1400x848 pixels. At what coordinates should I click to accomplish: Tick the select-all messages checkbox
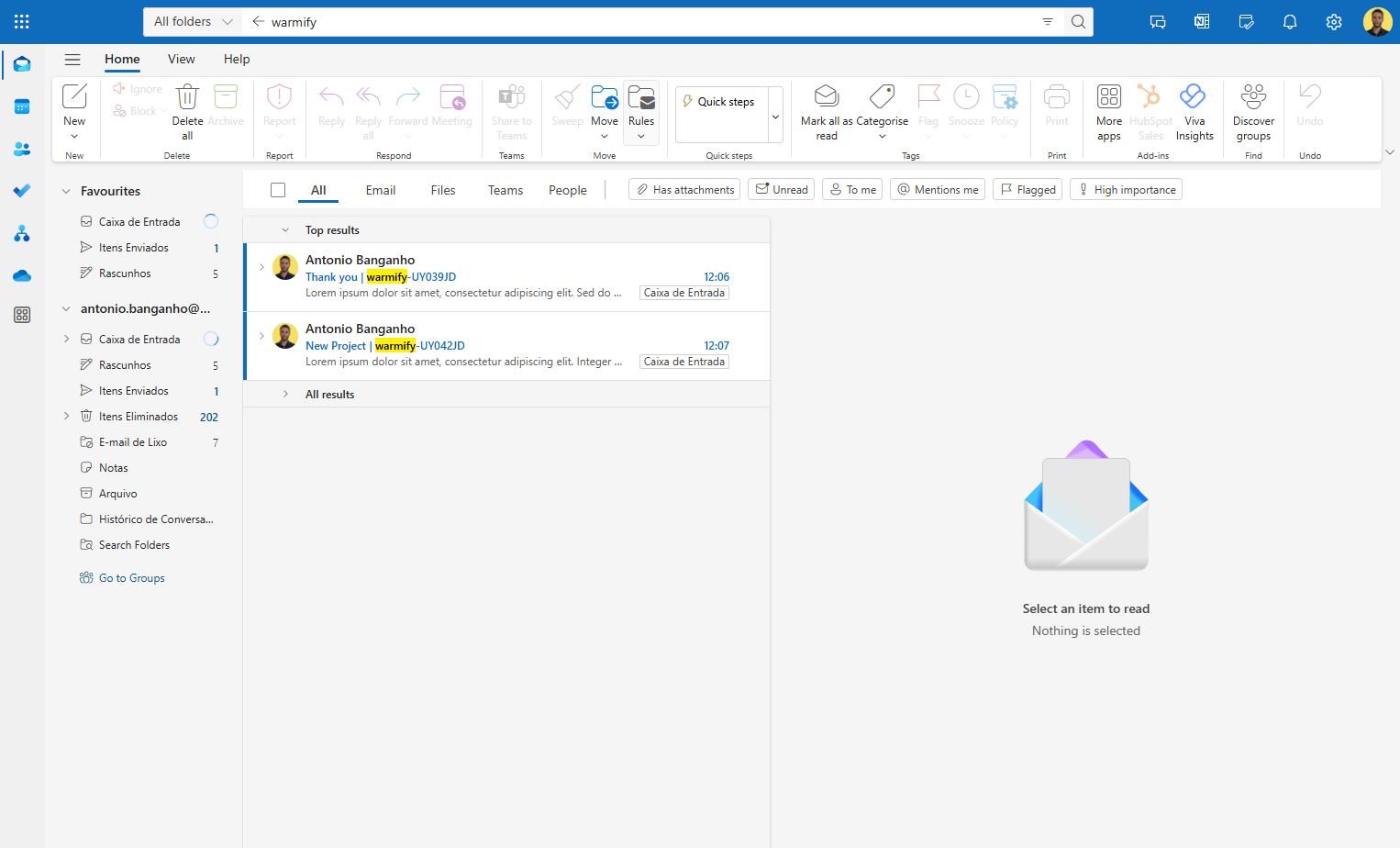278,190
